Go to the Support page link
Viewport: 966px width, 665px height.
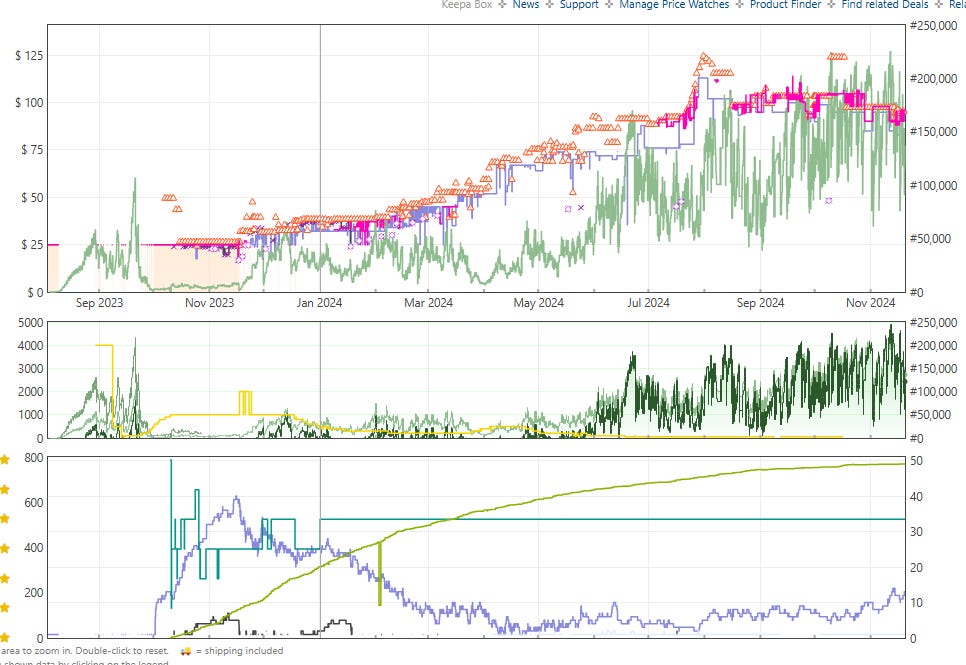(579, 4)
